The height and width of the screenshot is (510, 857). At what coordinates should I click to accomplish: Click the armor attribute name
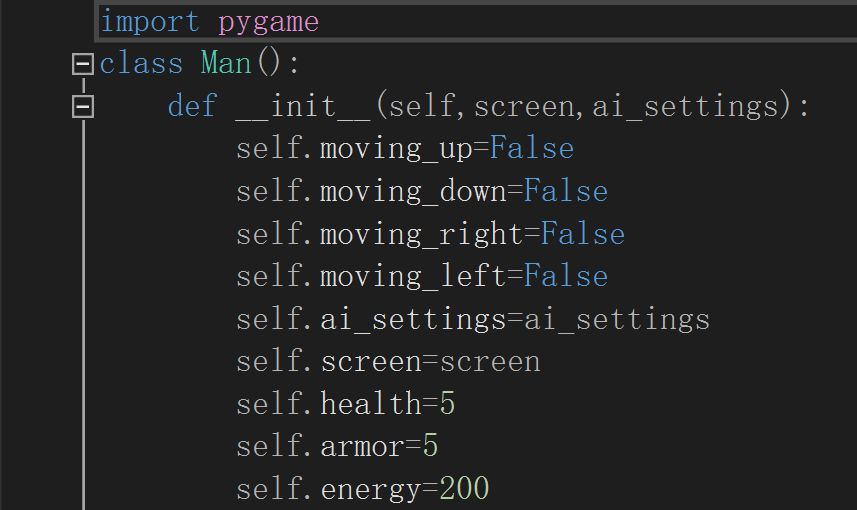pyautogui.click(x=362, y=447)
